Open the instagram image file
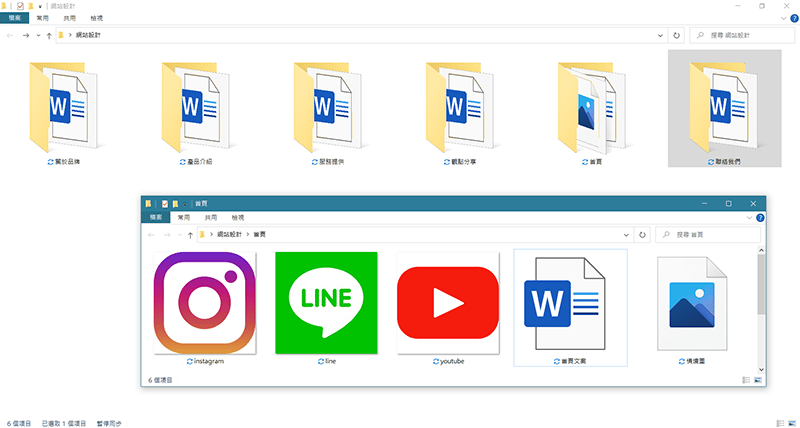Image resolution: width=800 pixels, height=428 pixels. point(204,304)
